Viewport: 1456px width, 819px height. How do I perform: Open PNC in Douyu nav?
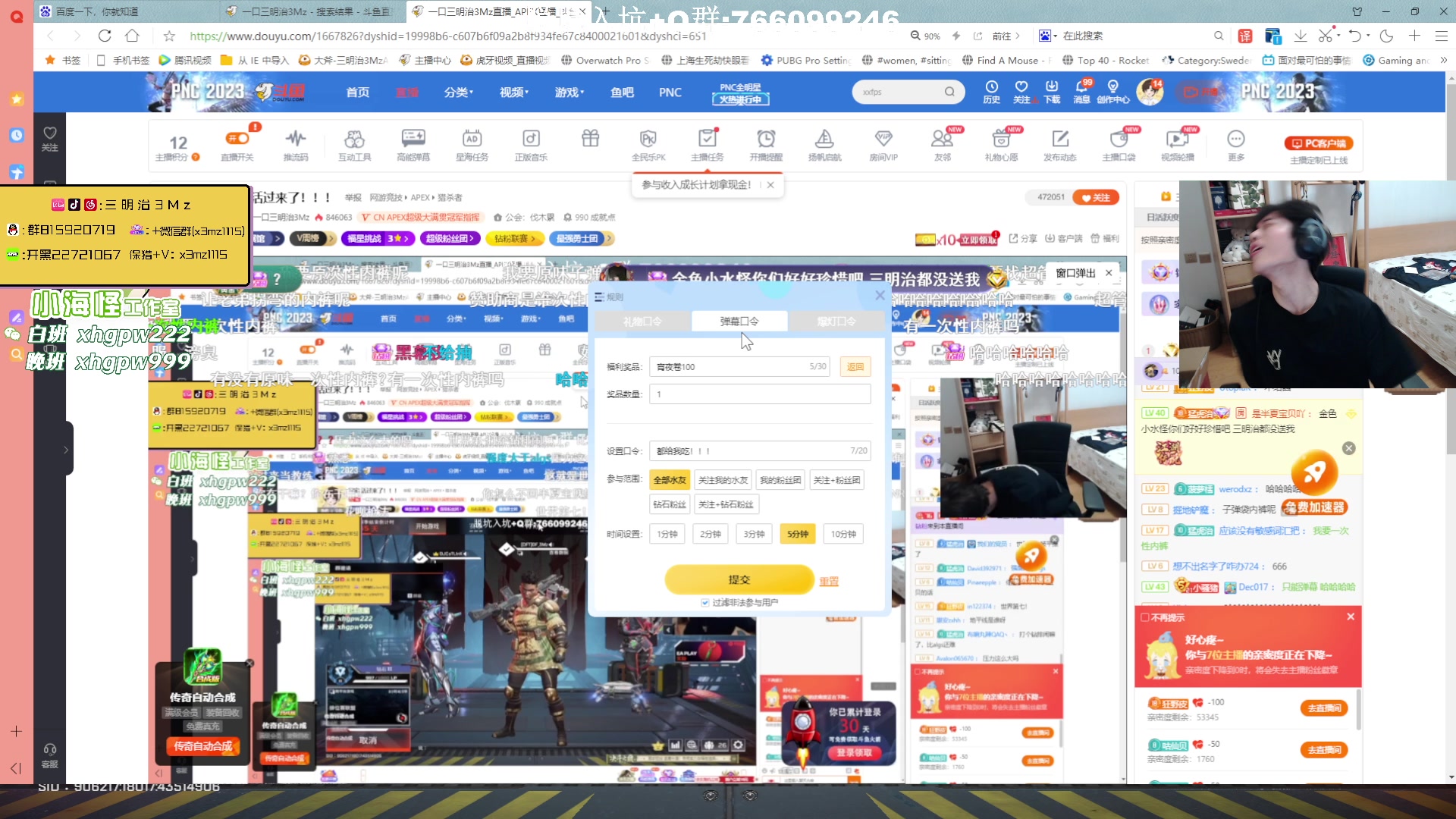click(670, 92)
